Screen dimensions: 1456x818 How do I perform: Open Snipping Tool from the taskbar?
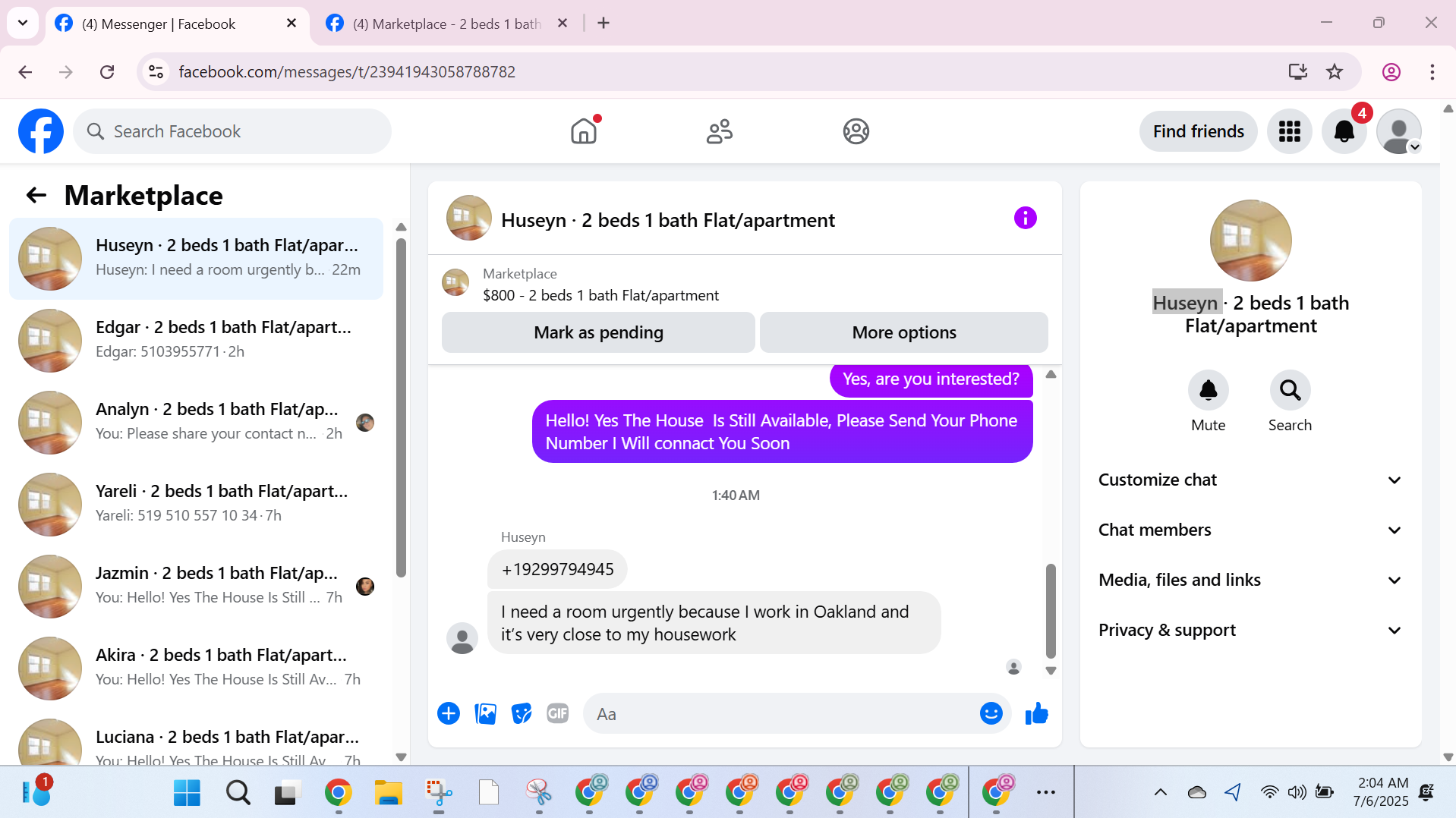[438, 792]
